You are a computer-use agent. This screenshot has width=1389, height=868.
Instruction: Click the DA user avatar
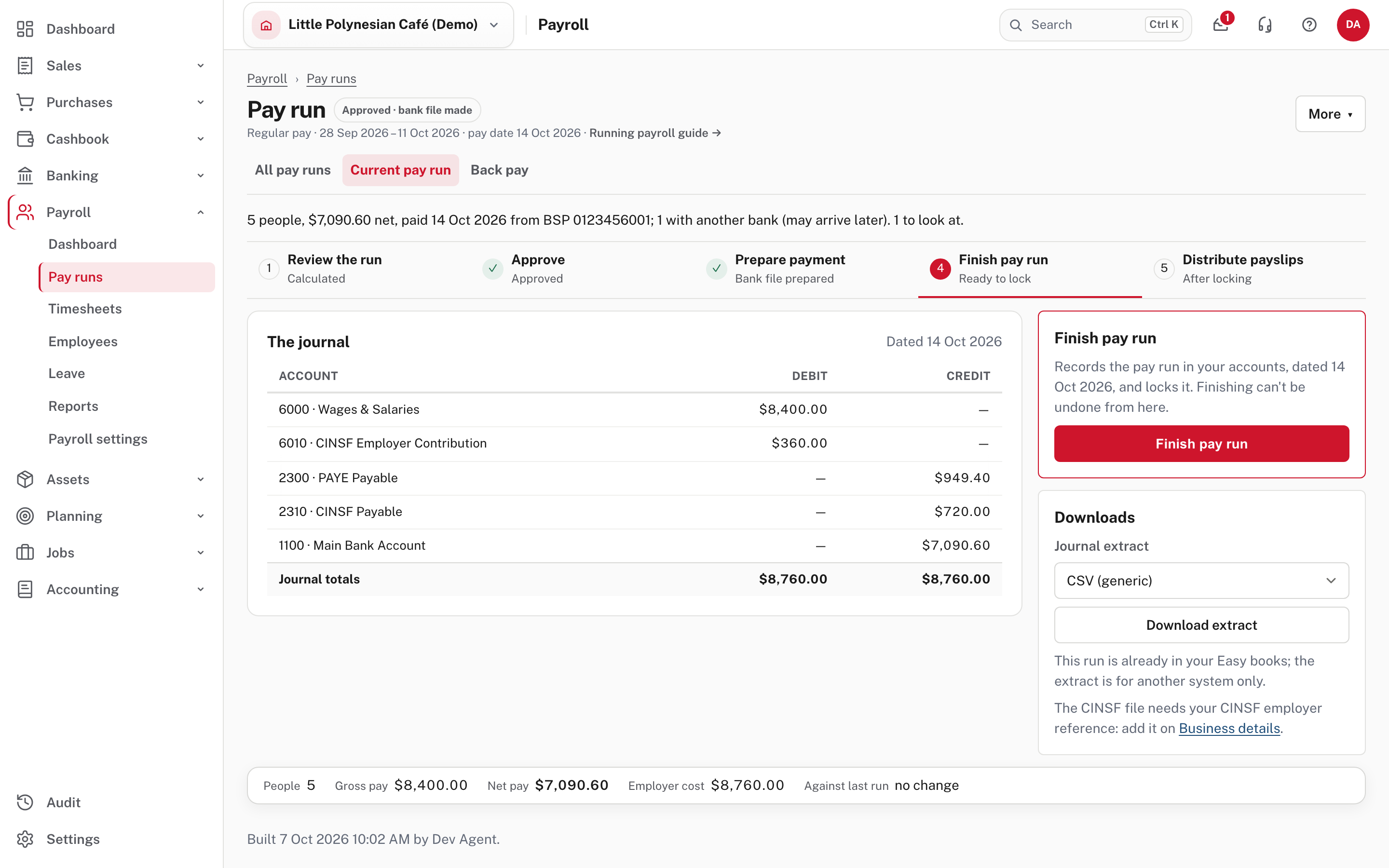1353,25
